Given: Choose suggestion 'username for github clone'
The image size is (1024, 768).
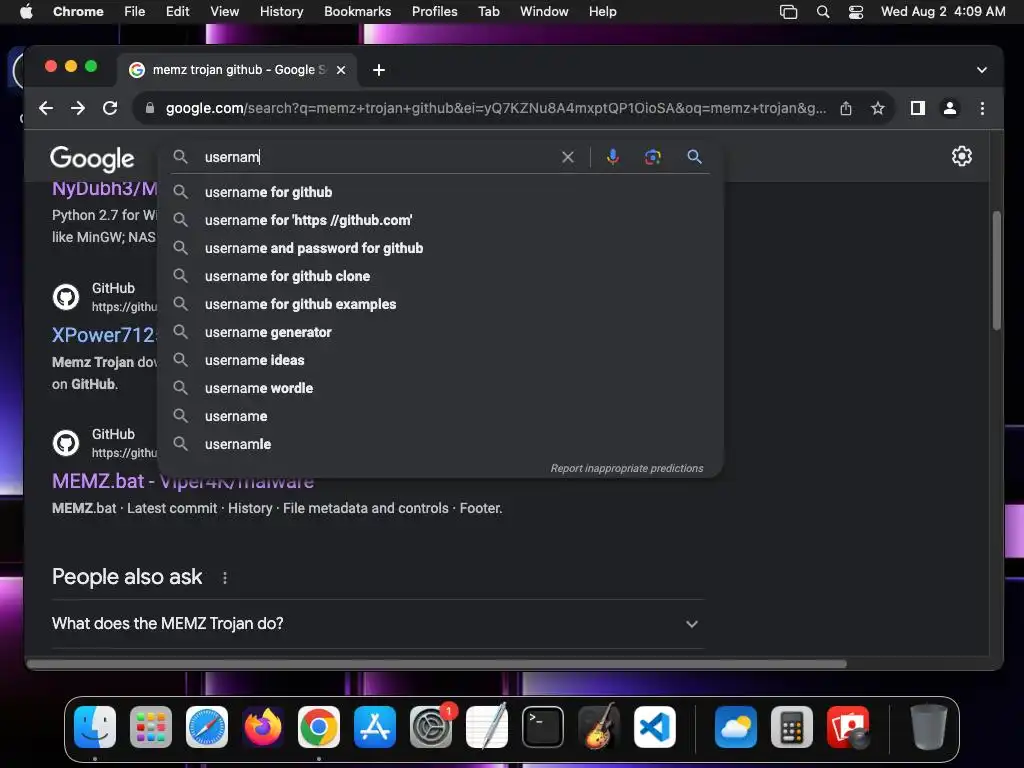Looking at the screenshot, I should click(440, 276).
